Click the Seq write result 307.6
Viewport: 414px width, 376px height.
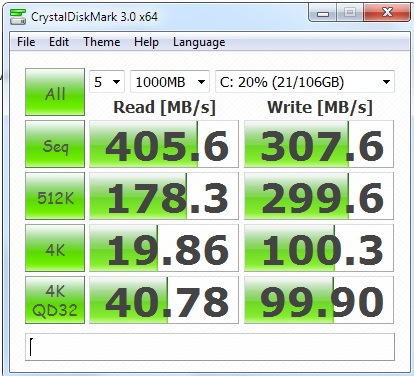tap(319, 144)
